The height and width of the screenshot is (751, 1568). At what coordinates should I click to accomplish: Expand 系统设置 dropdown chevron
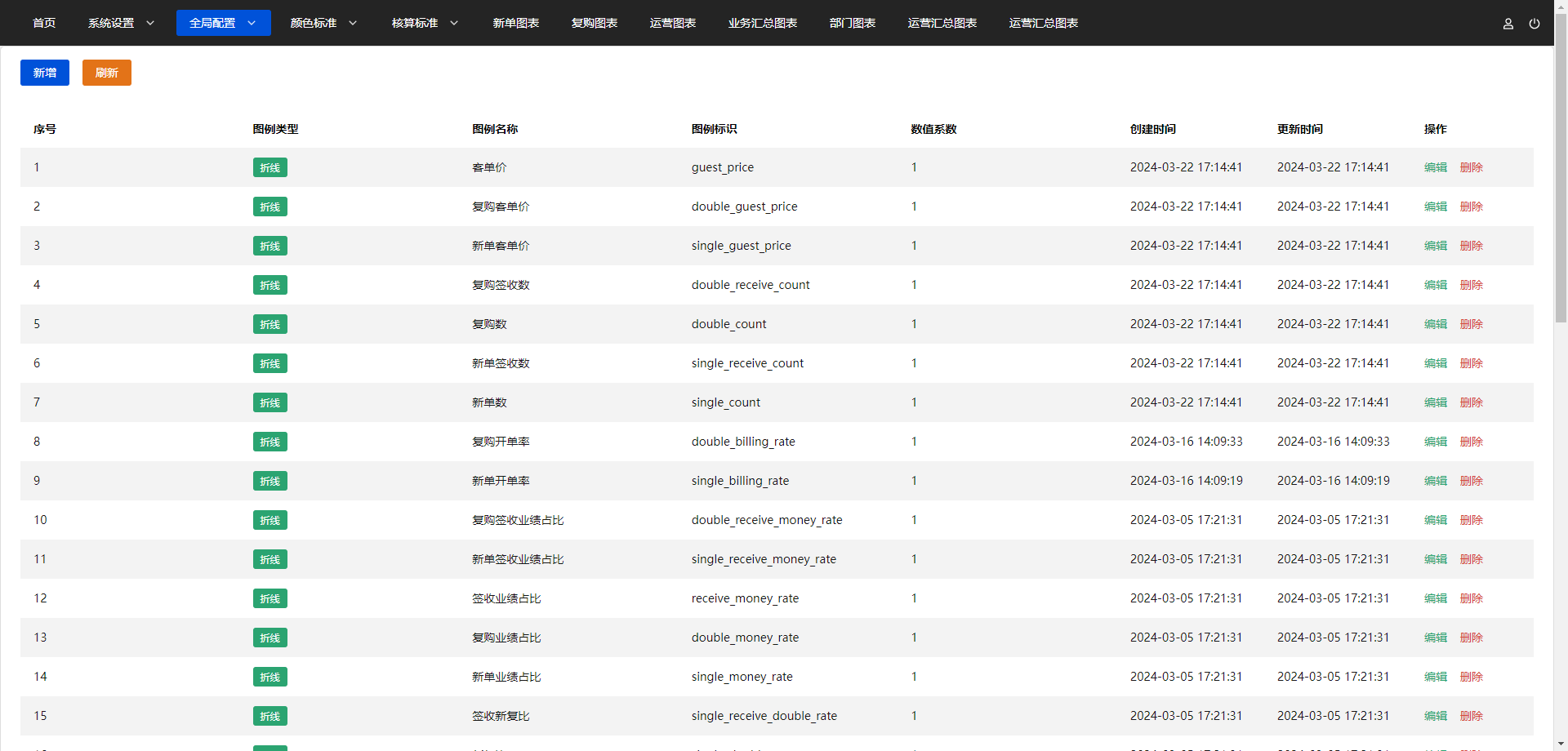coord(150,23)
